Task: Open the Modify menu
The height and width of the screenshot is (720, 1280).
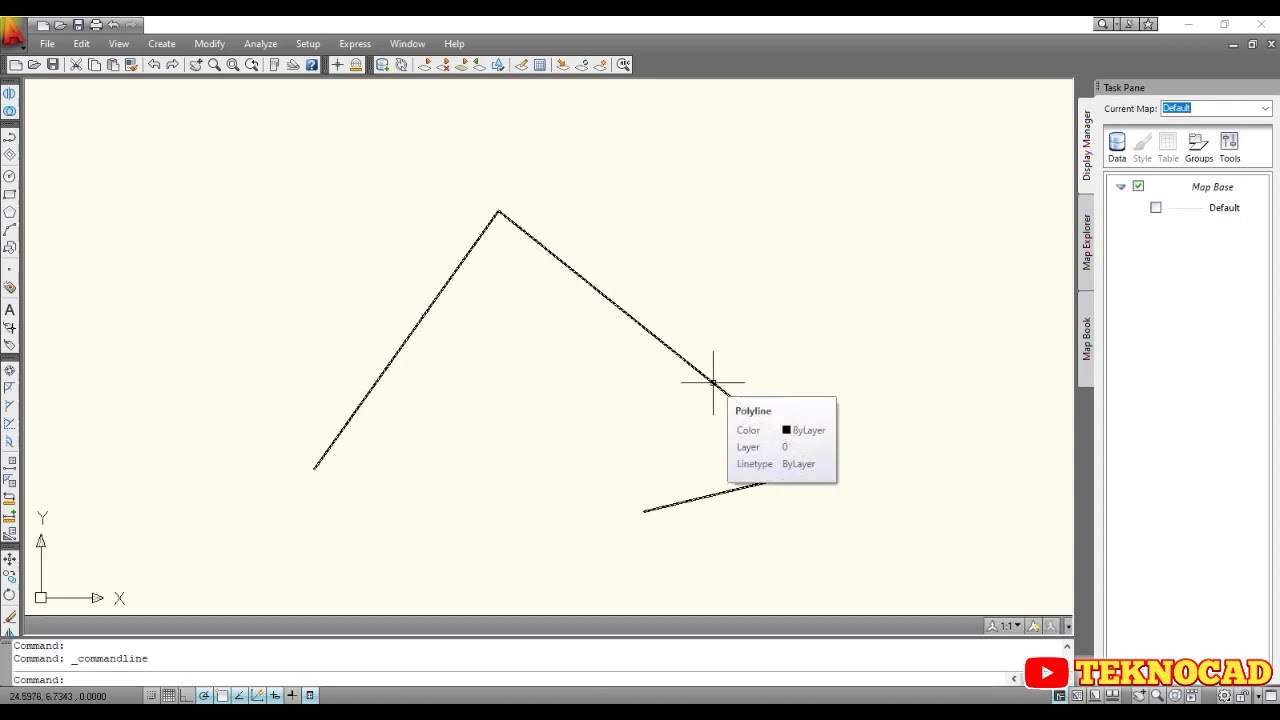Action: click(209, 44)
